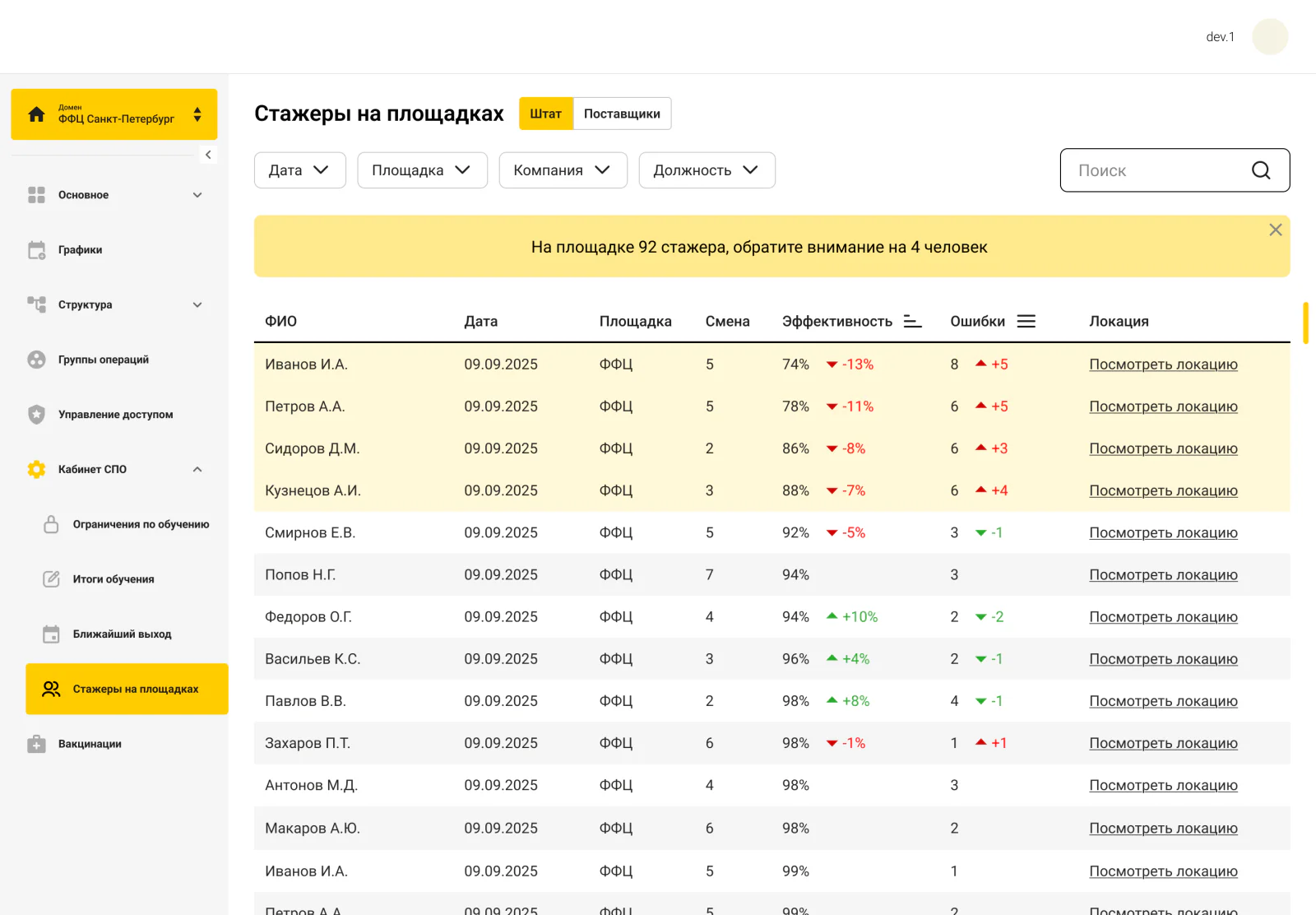Collapse the Кабинет СПО section chevron
The image size is (1316, 915).
pos(197,469)
